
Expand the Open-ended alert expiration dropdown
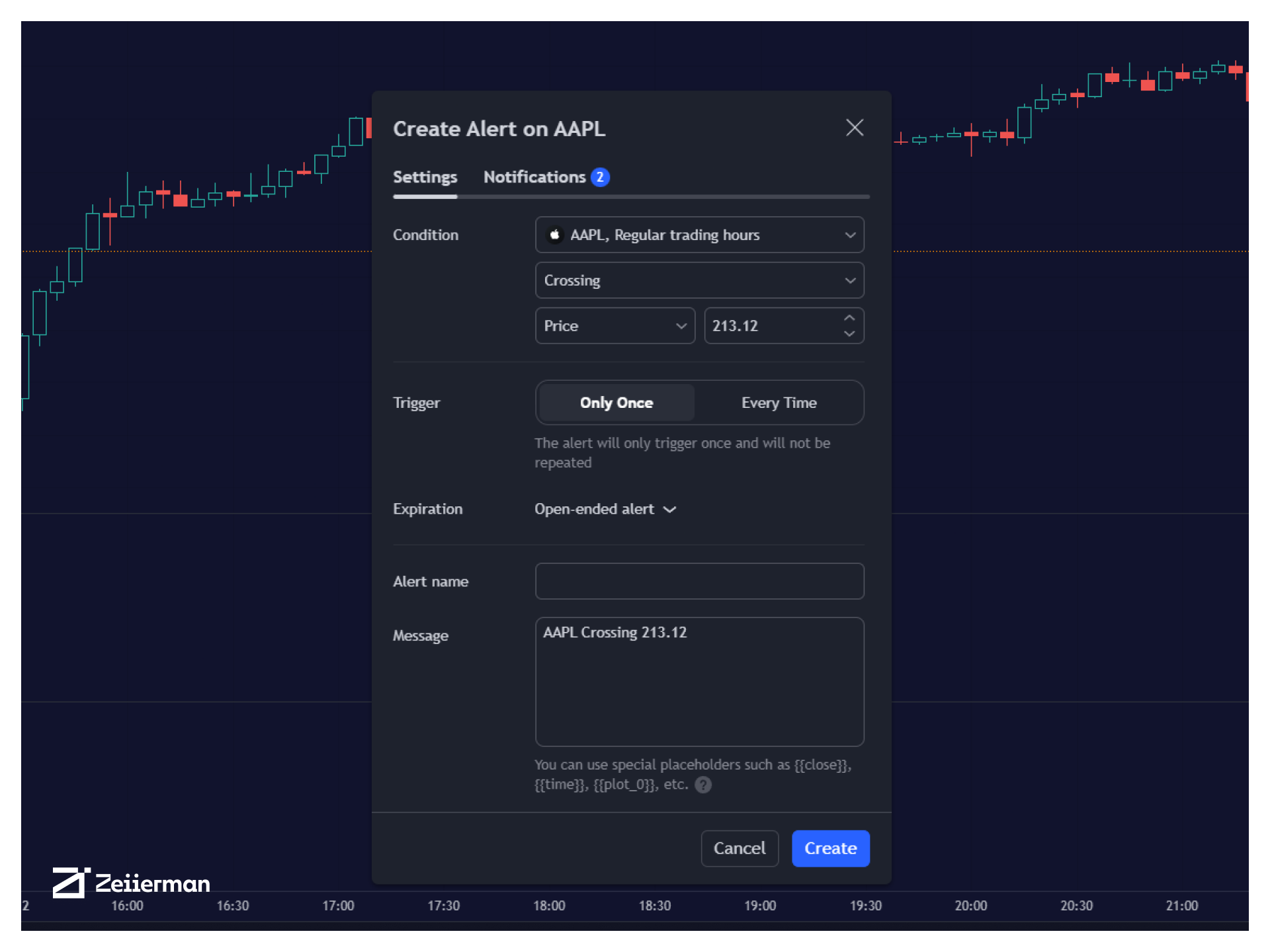[x=605, y=509]
